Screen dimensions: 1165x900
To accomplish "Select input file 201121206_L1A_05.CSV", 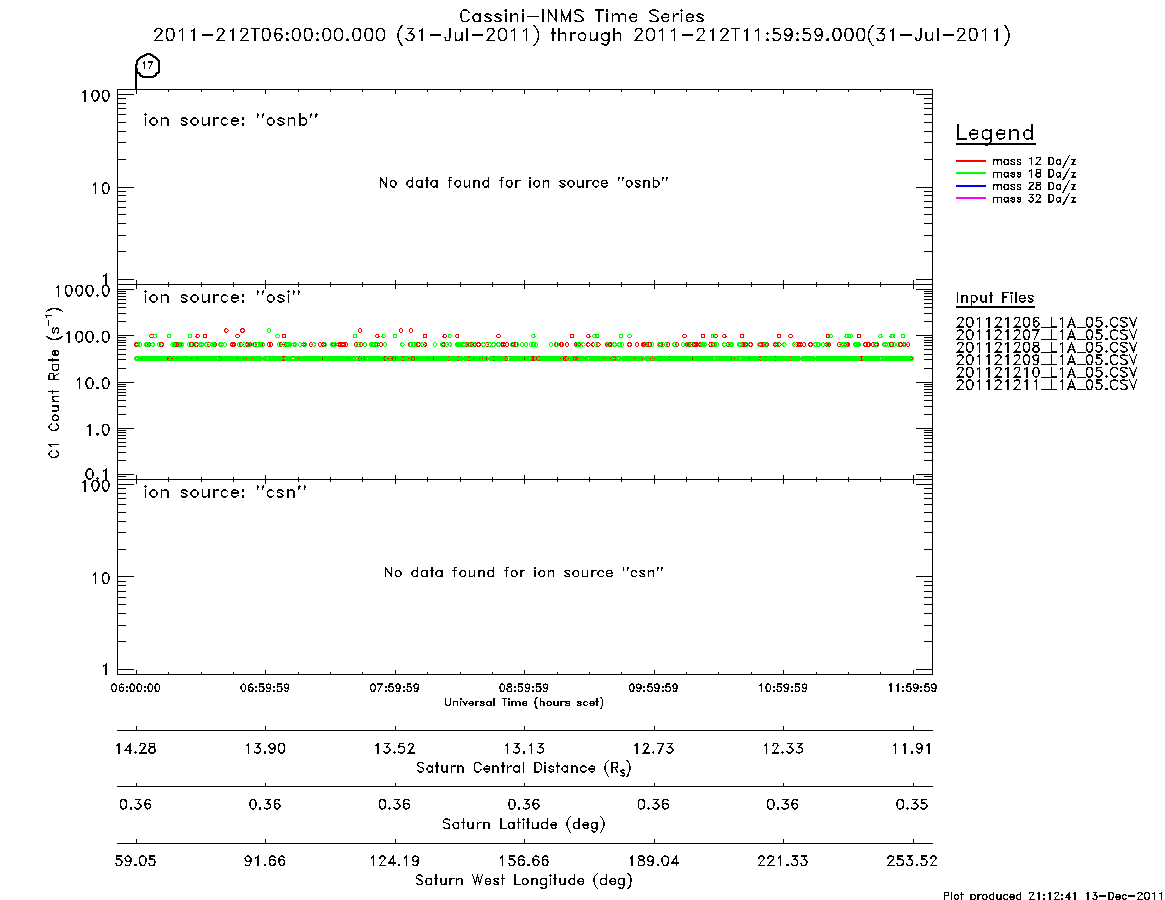I will (1046, 323).
